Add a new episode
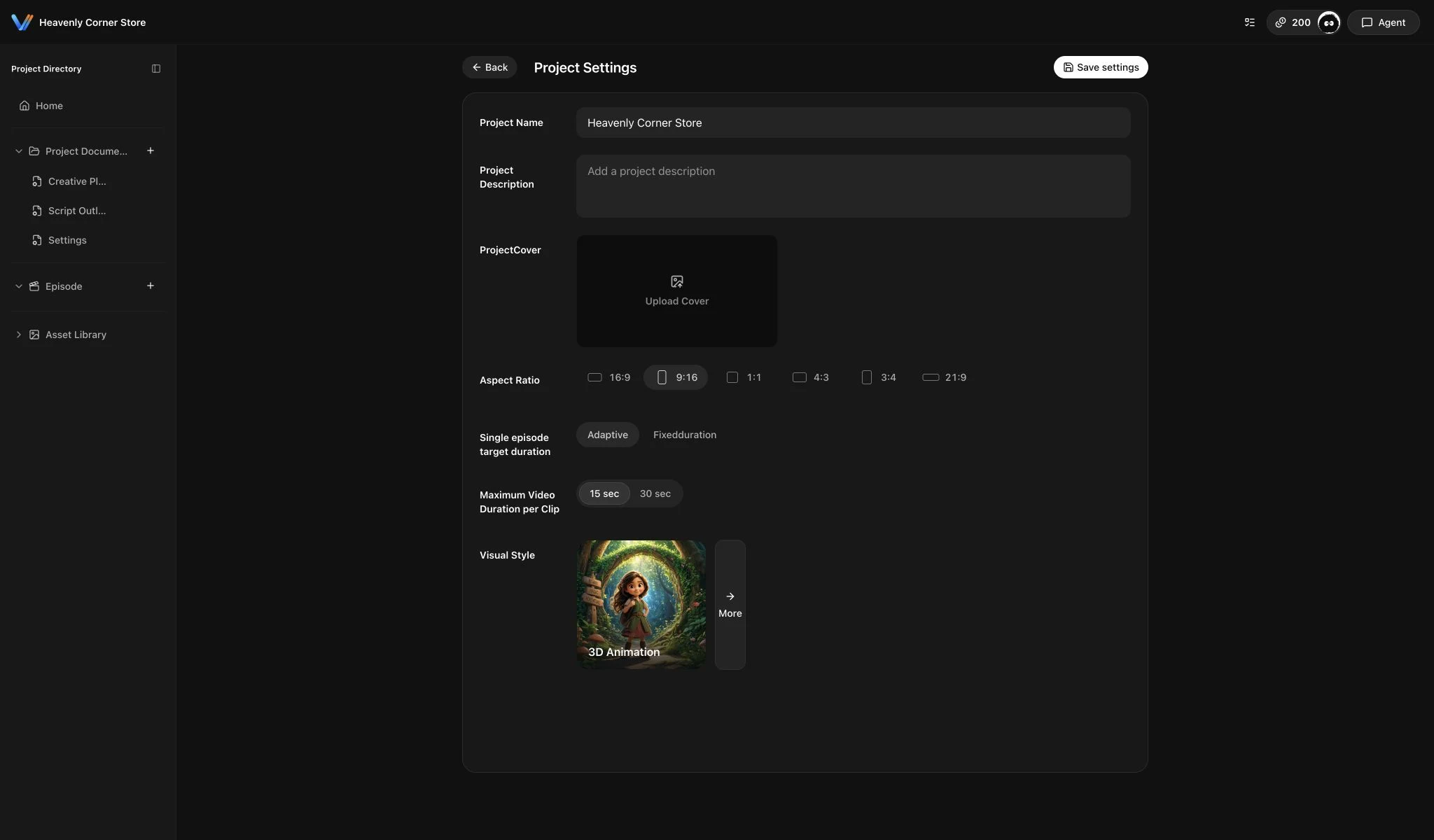This screenshot has height=840, width=1434. (150, 286)
